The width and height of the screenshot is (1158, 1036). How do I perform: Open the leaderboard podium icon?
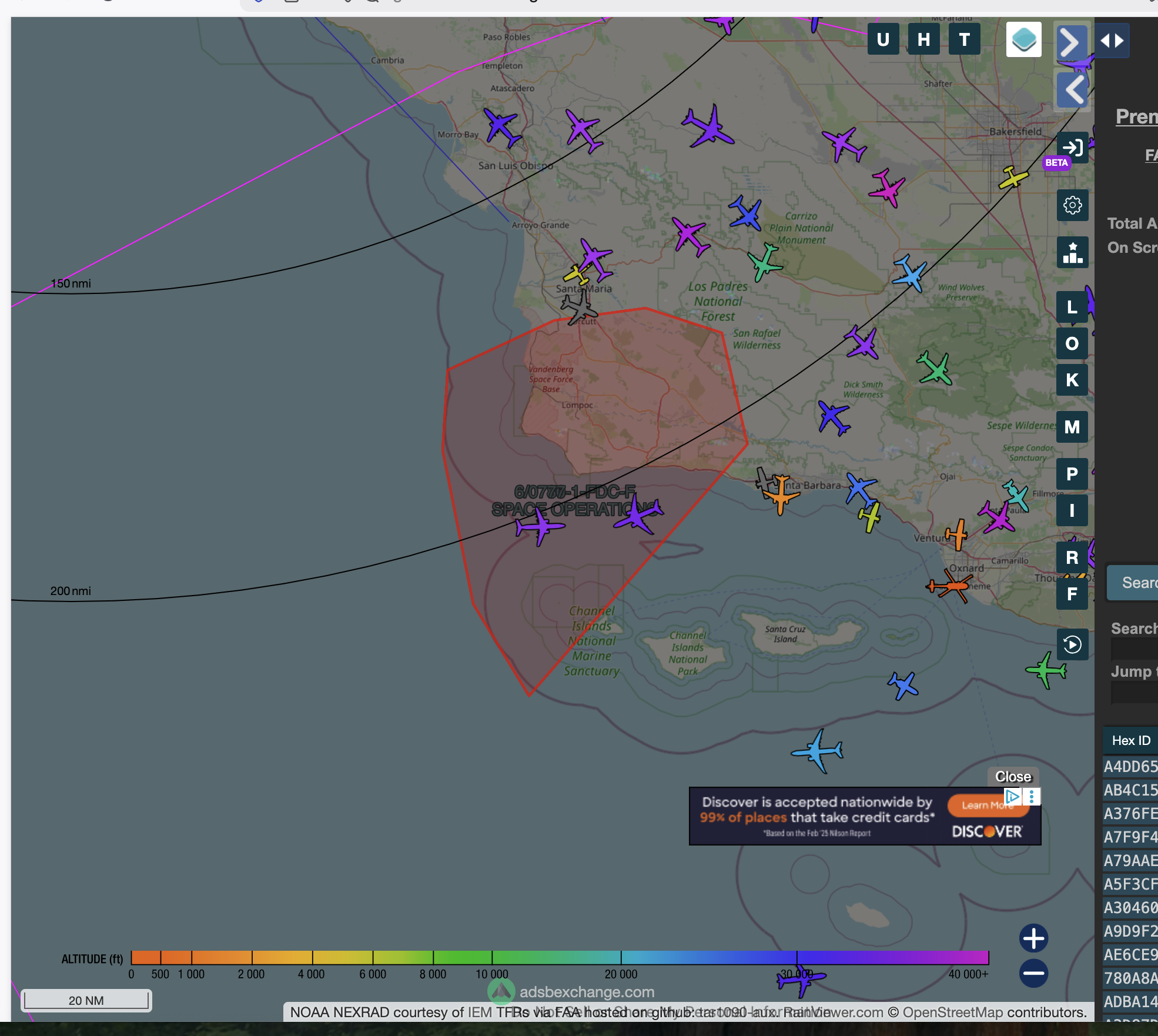[1072, 253]
